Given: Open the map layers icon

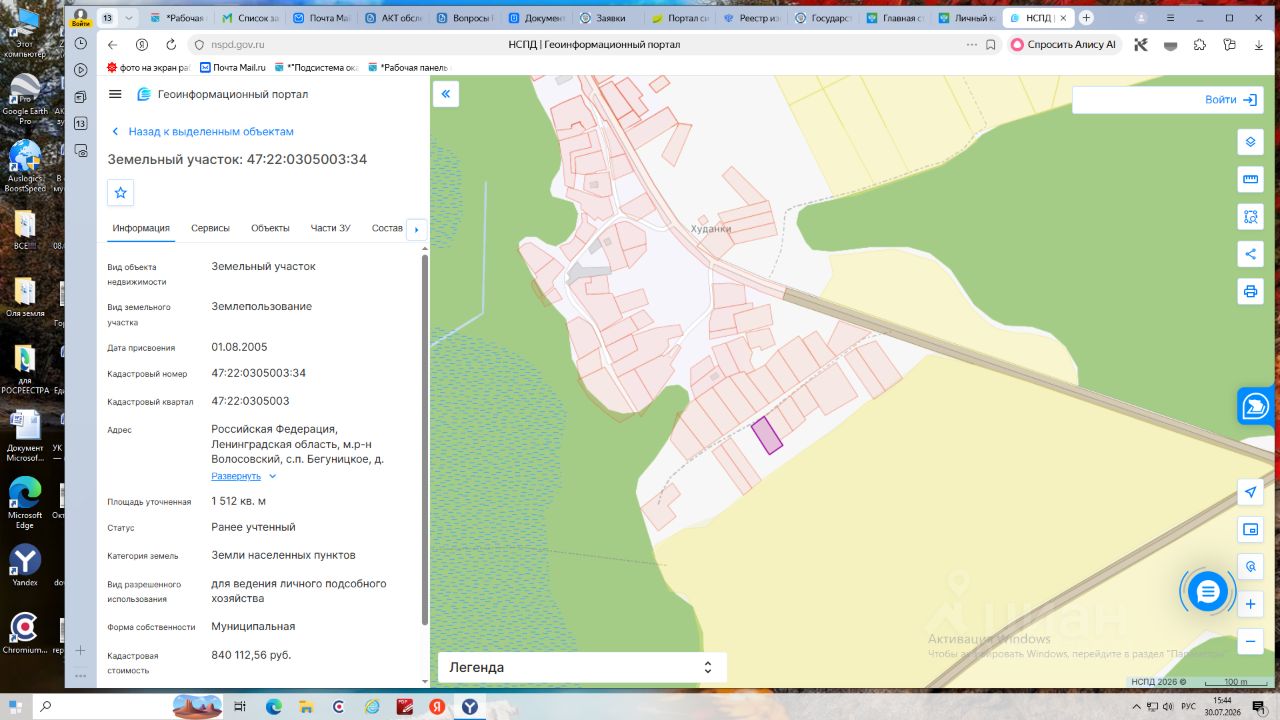Looking at the screenshot, I should point(1250,142).
